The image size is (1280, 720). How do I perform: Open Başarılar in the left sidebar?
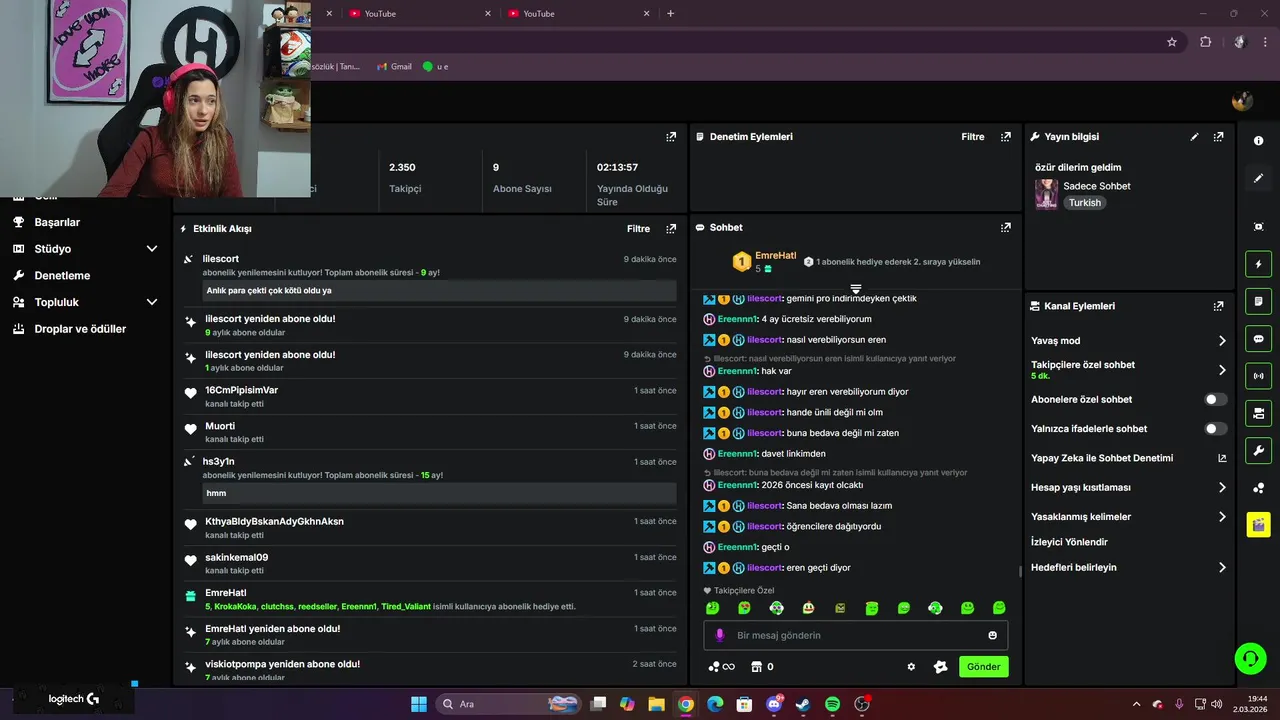(x=57, y=222)
